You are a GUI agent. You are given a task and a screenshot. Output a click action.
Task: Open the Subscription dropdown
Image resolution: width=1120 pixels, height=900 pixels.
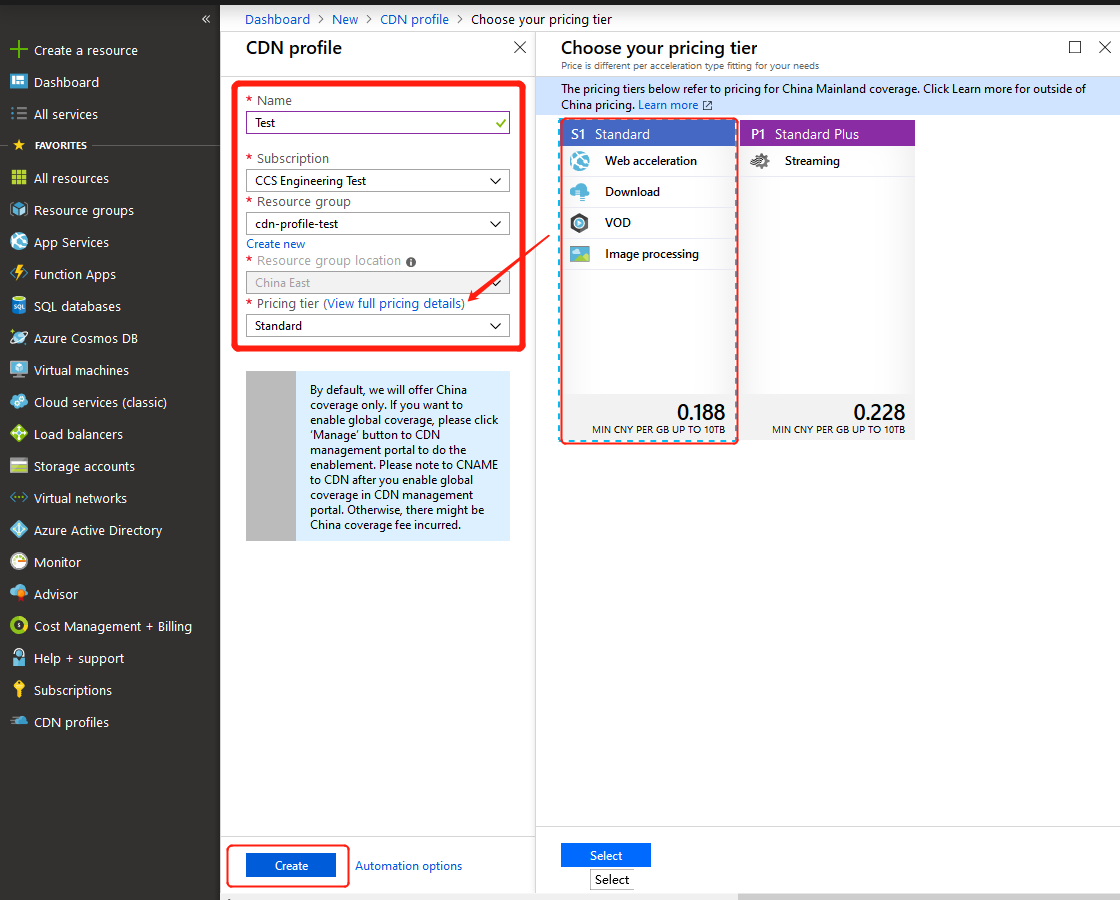377,181
